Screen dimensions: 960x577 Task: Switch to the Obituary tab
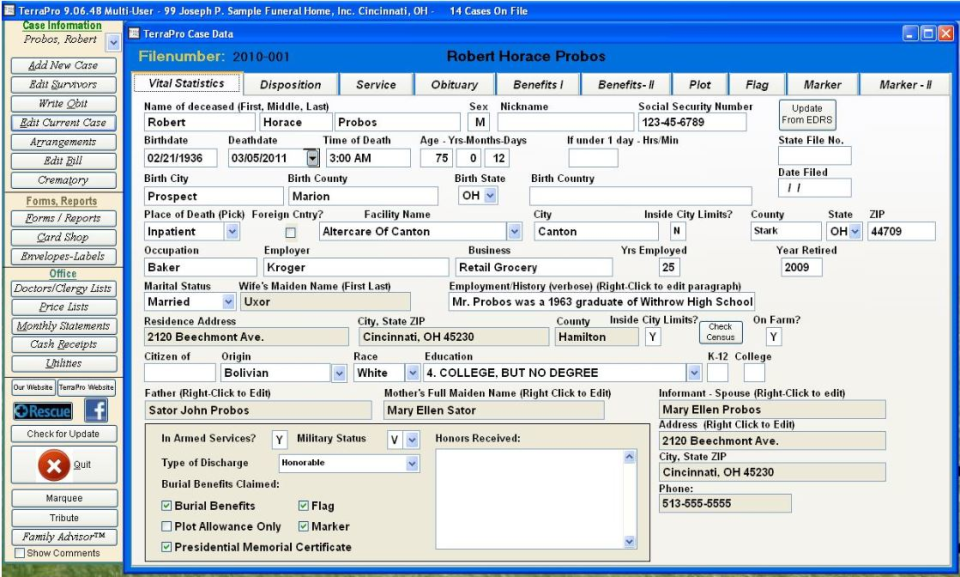click(454, 85)
